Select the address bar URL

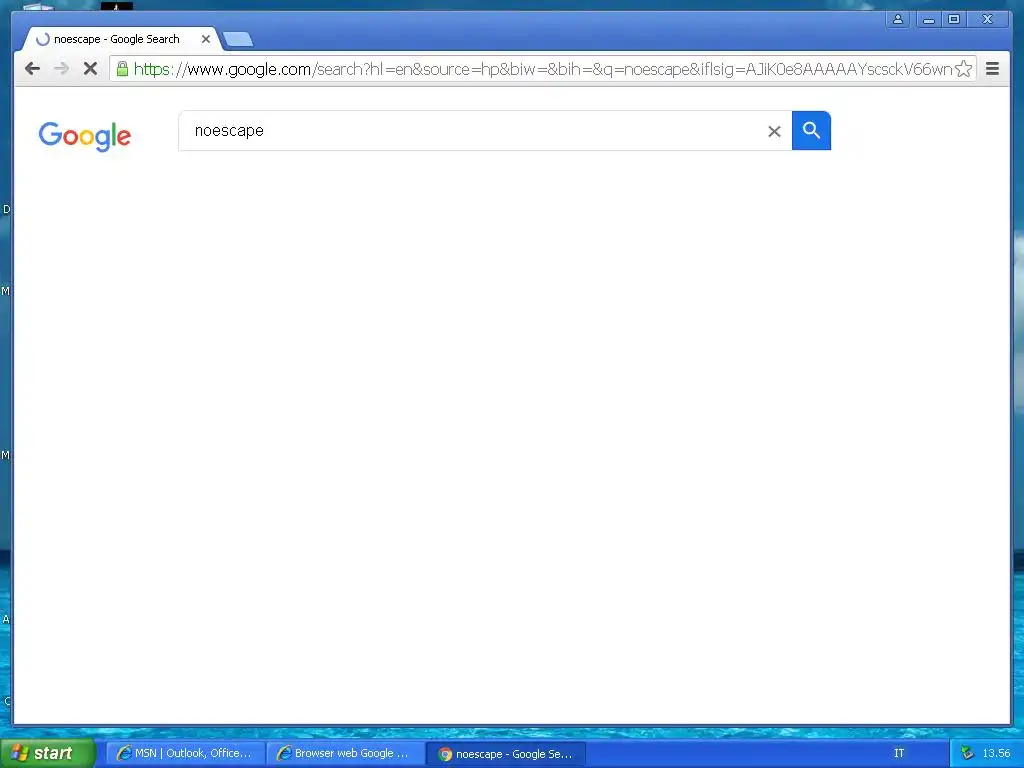542,69
